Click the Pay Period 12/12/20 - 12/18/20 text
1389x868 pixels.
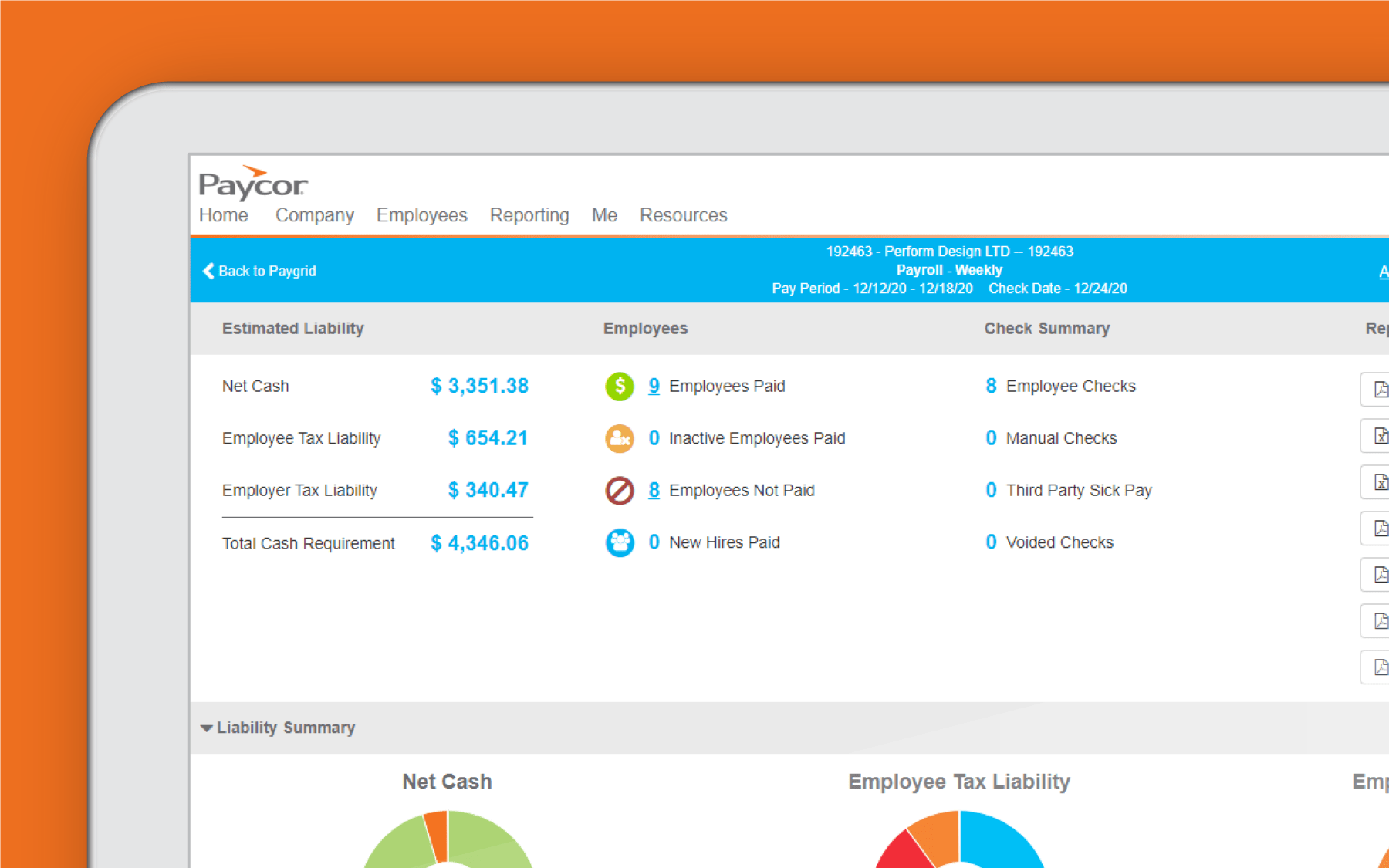(872, 289)
